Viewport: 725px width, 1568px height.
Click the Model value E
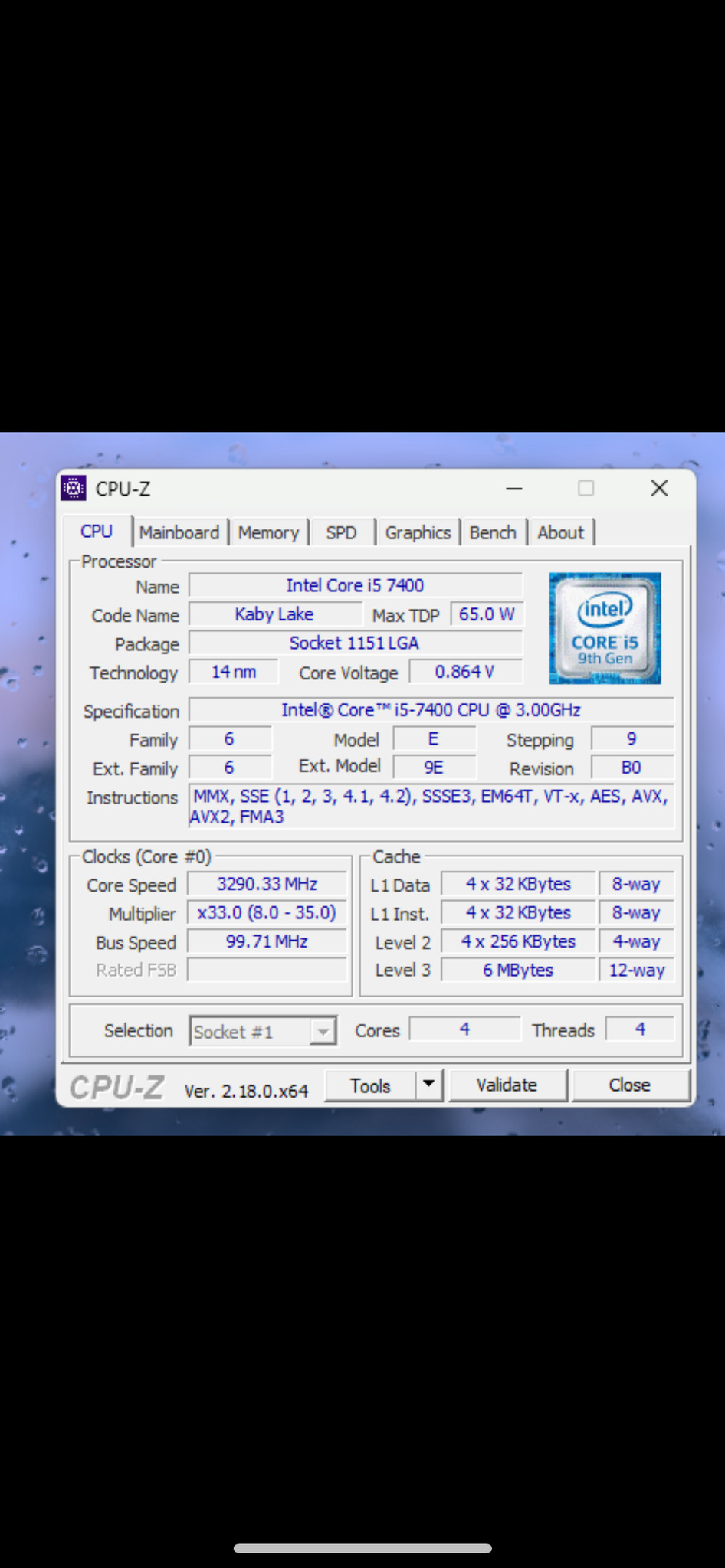(434, 739)
